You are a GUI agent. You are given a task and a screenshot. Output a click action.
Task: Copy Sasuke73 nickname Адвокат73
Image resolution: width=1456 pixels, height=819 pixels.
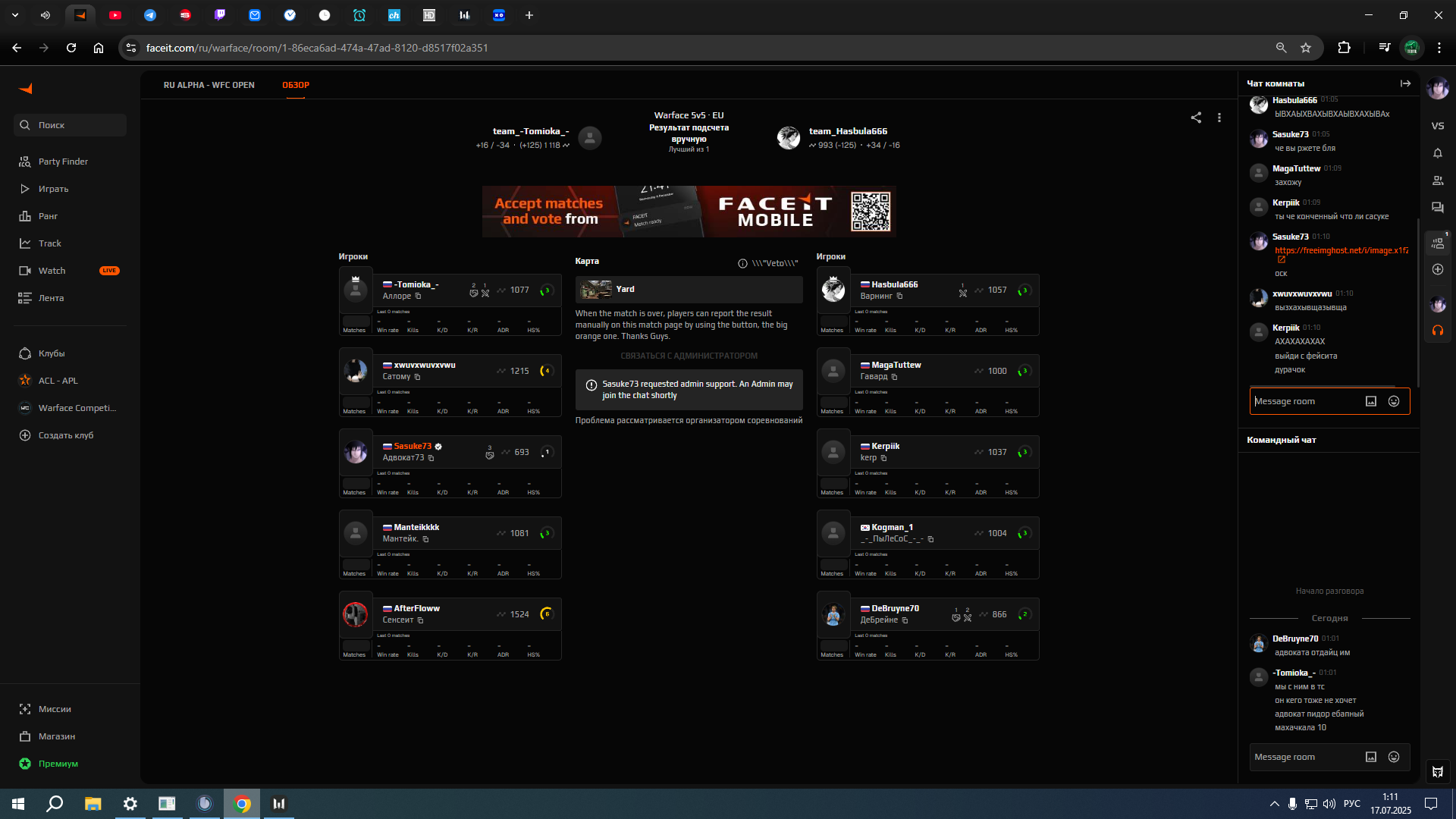[x=431, y=458]
